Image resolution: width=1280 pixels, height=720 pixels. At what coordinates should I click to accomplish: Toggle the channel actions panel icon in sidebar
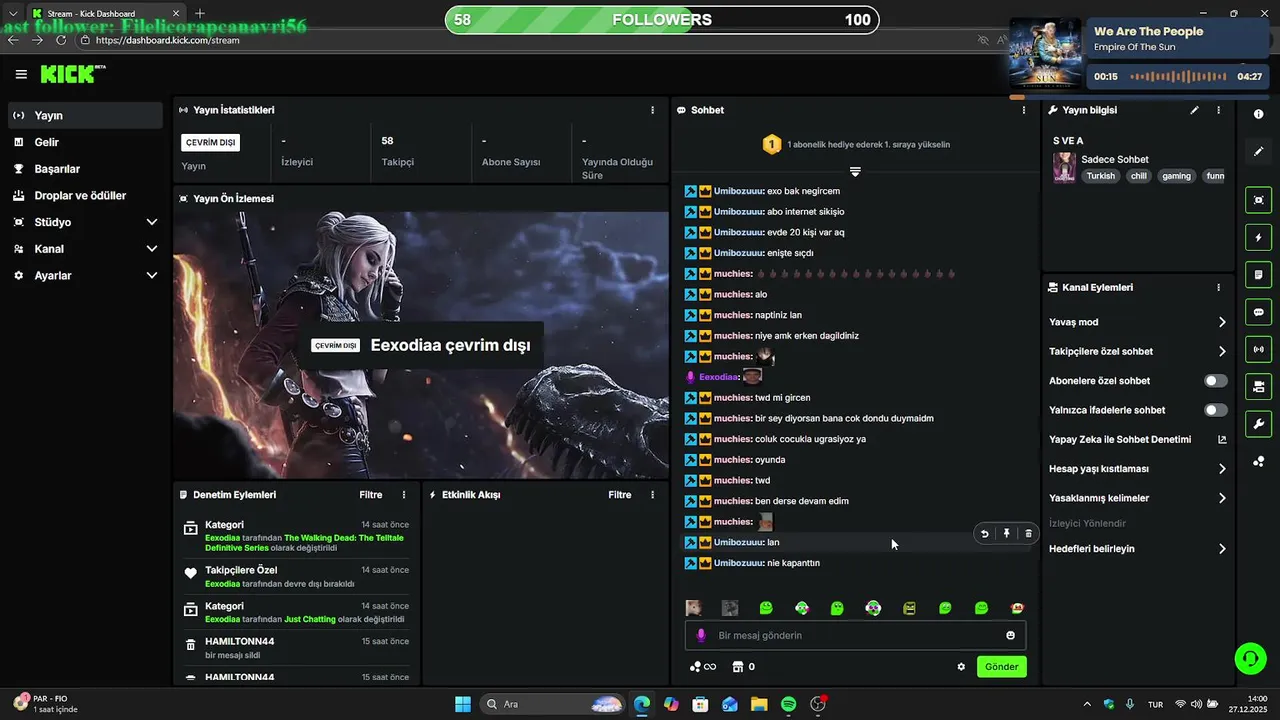pyautogui.click(x=1258, y=386)
